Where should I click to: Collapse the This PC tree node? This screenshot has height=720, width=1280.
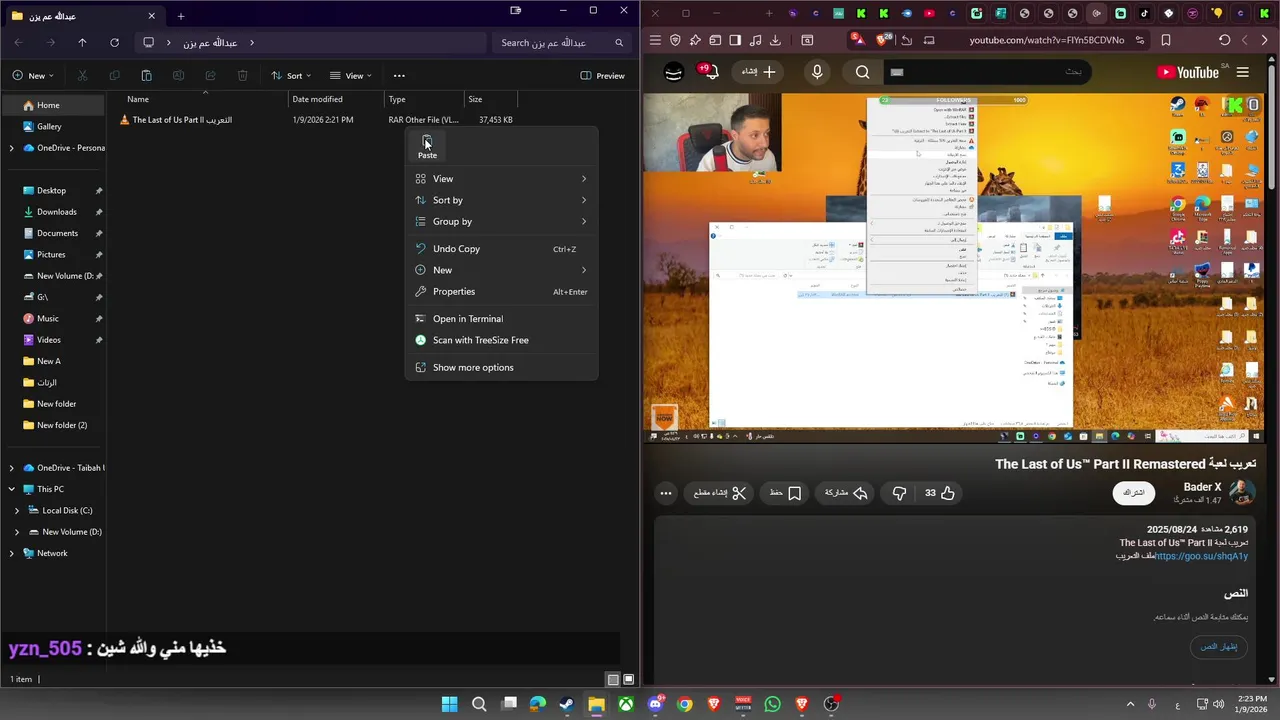(x=11, y=489)
